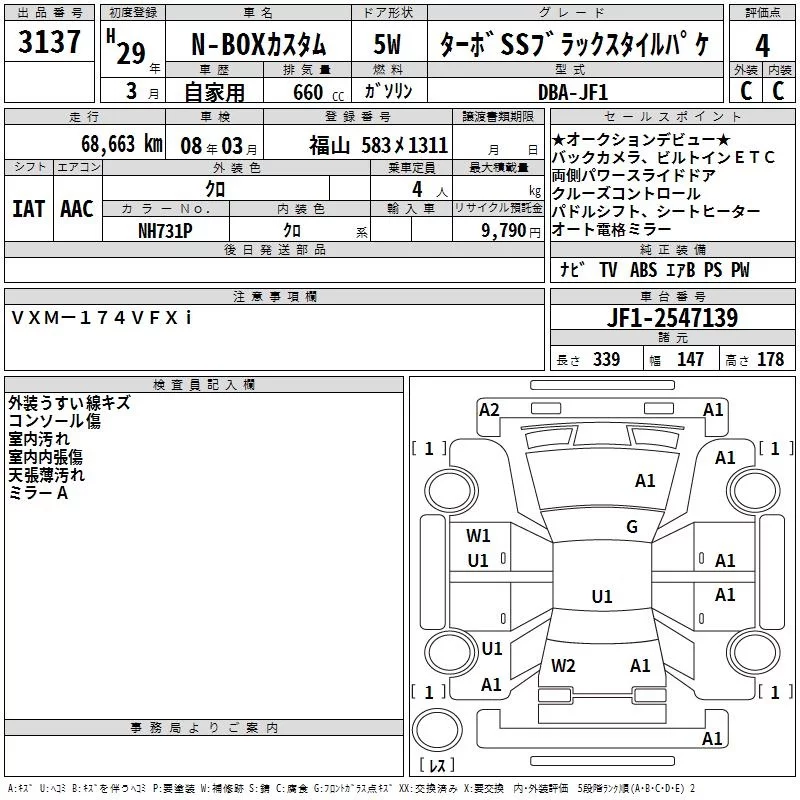Click the A2 damage mark on the car diagram
800x800 pixels.
pos(489,410)
